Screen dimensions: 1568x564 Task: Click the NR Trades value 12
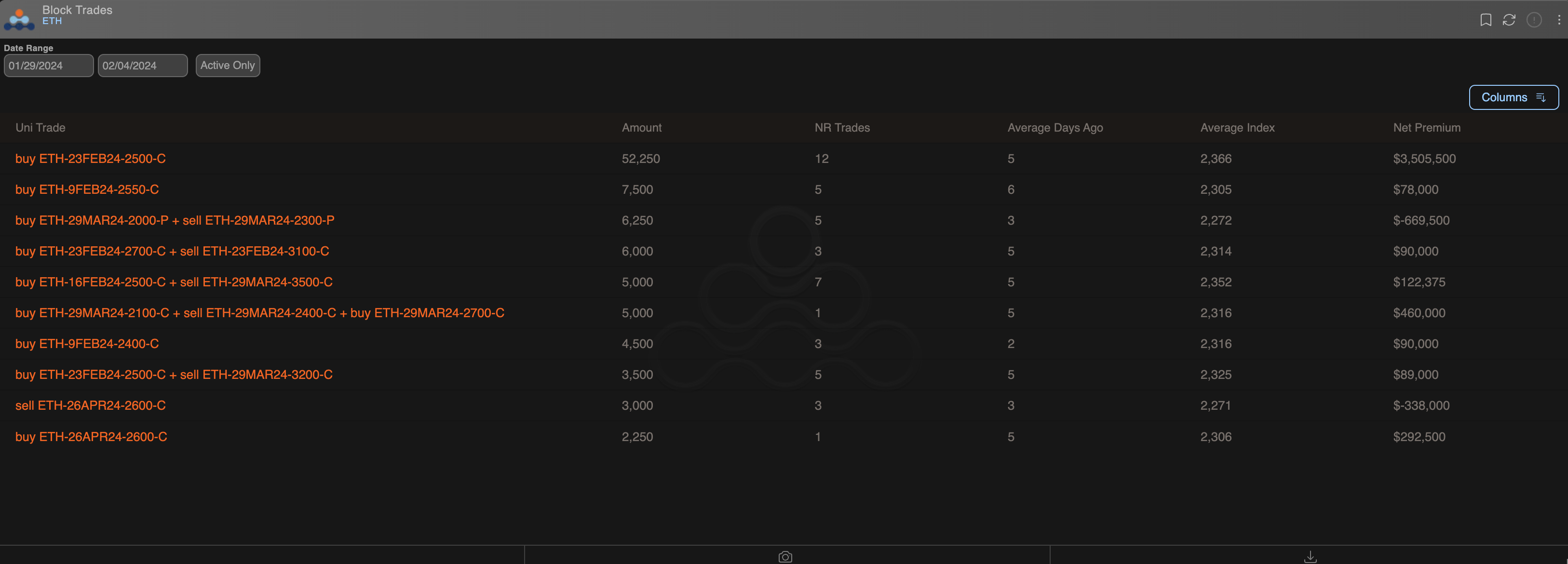pyautogui.click(x=822, y=159)
